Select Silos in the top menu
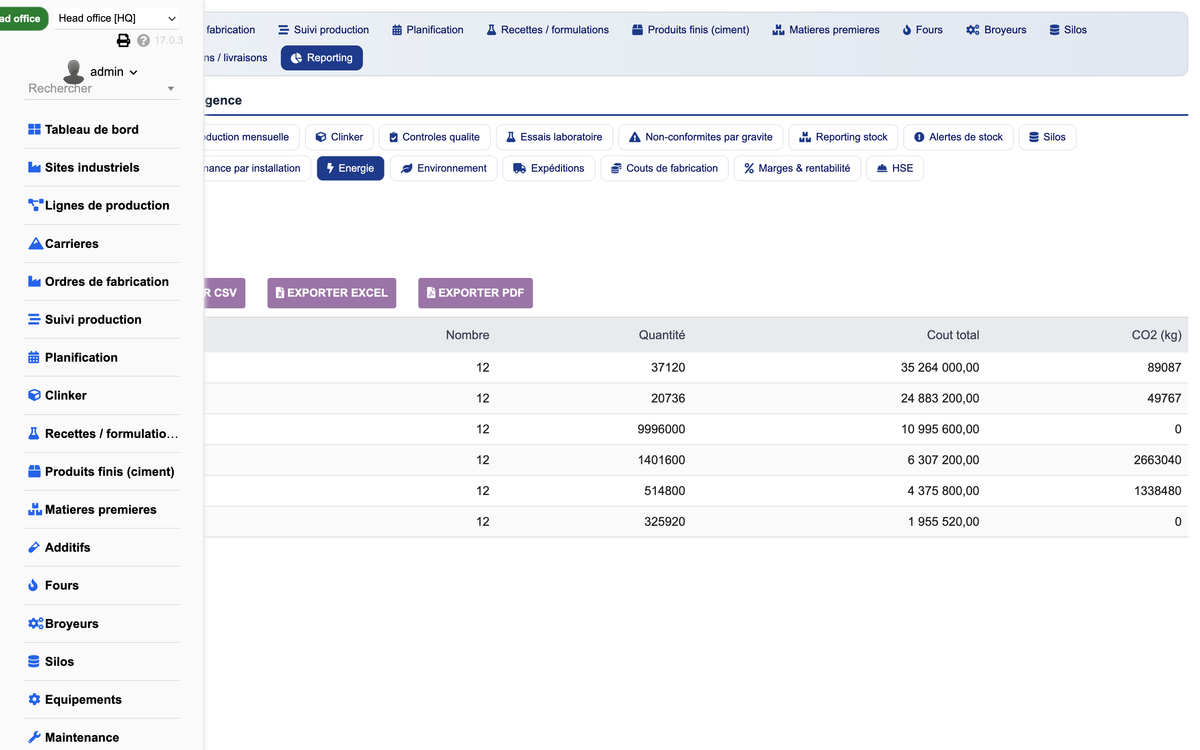This screenshot has width=1200, height=750. 1068,30
